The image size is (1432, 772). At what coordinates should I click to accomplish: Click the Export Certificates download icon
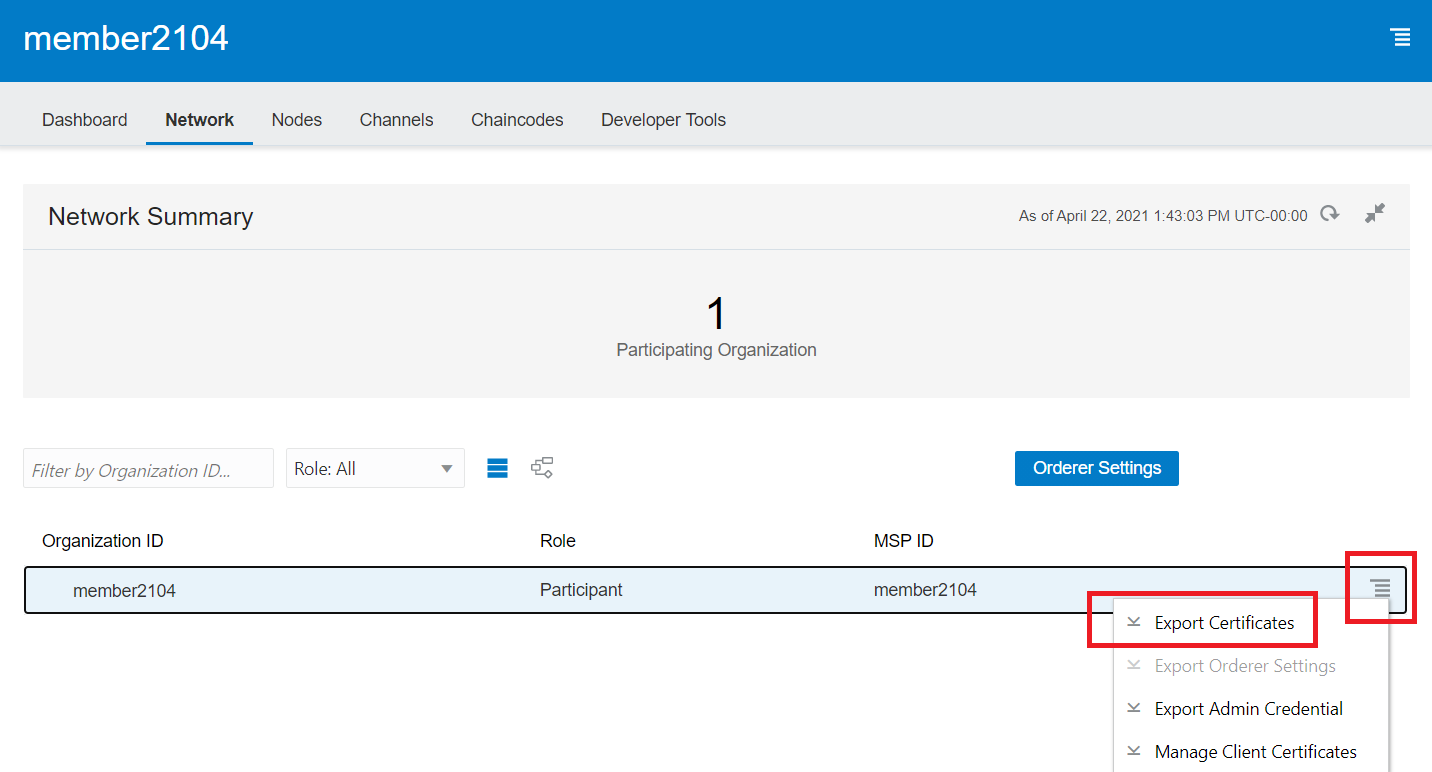pyautogui.click(x=1133, y=622)
